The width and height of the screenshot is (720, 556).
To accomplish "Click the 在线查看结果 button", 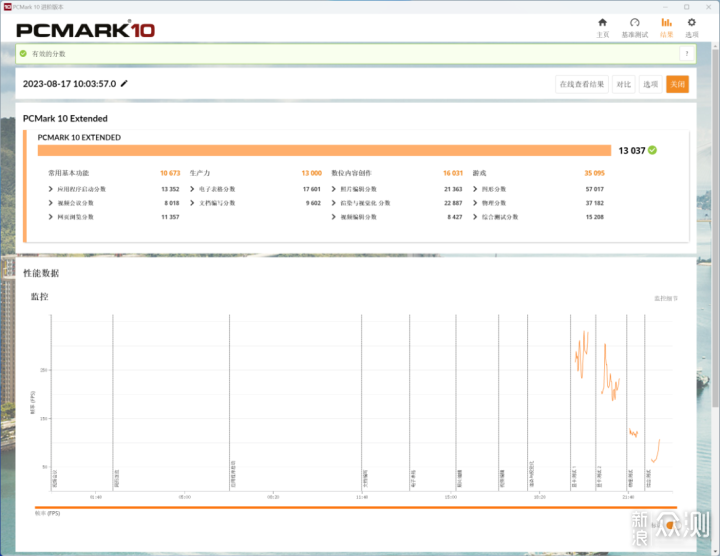I will point(582,84).
